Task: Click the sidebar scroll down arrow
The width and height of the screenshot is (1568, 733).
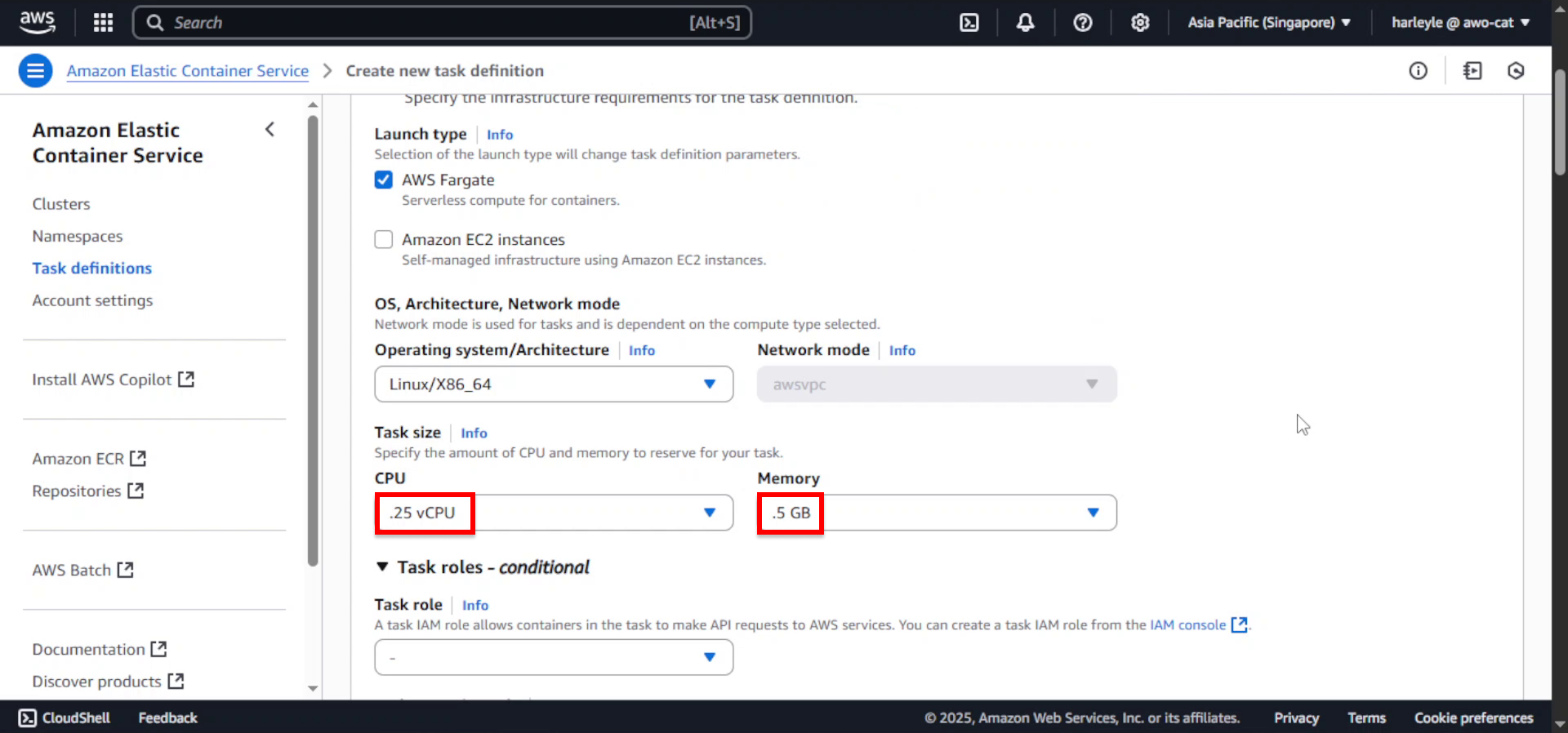Action: click(x=313, y=689)
